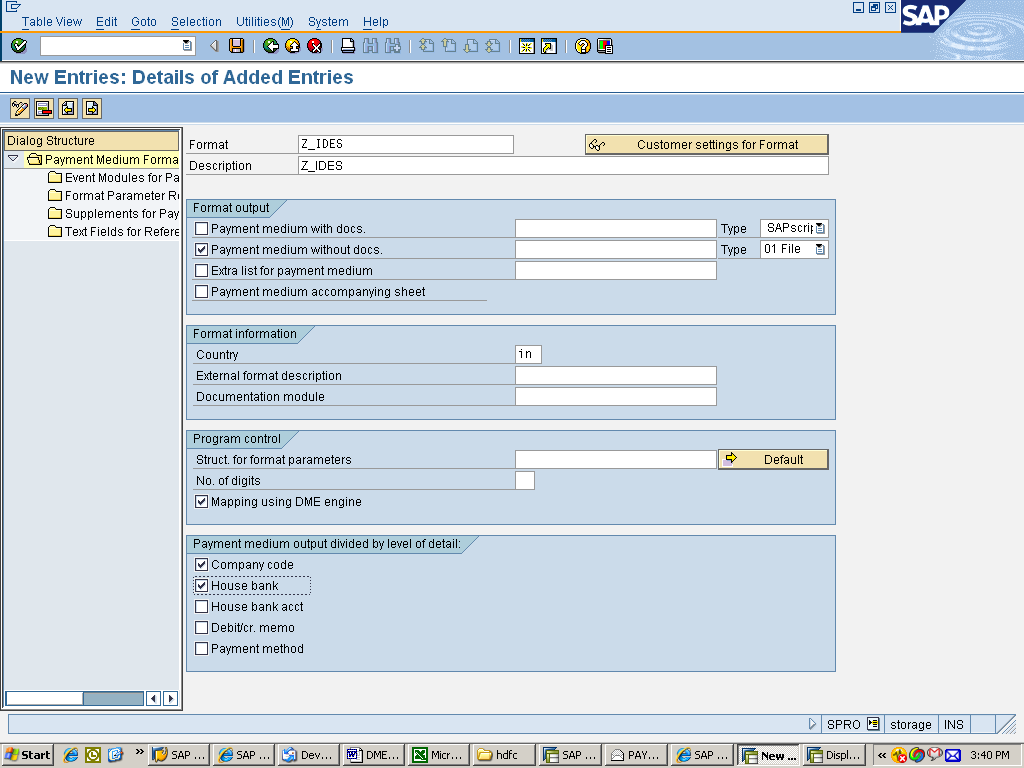
Task: Check Payment medium accompanying sheet
Action: tap(202, 291)
